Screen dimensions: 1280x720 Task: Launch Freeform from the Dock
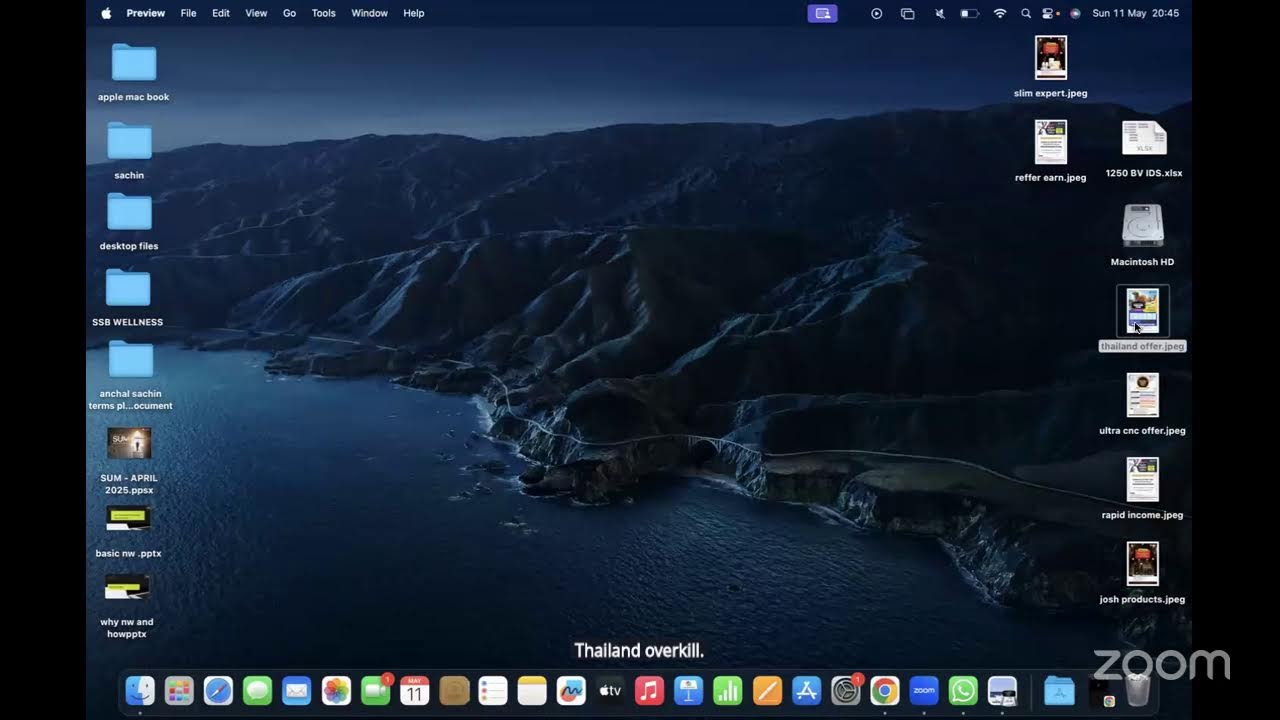571,690
